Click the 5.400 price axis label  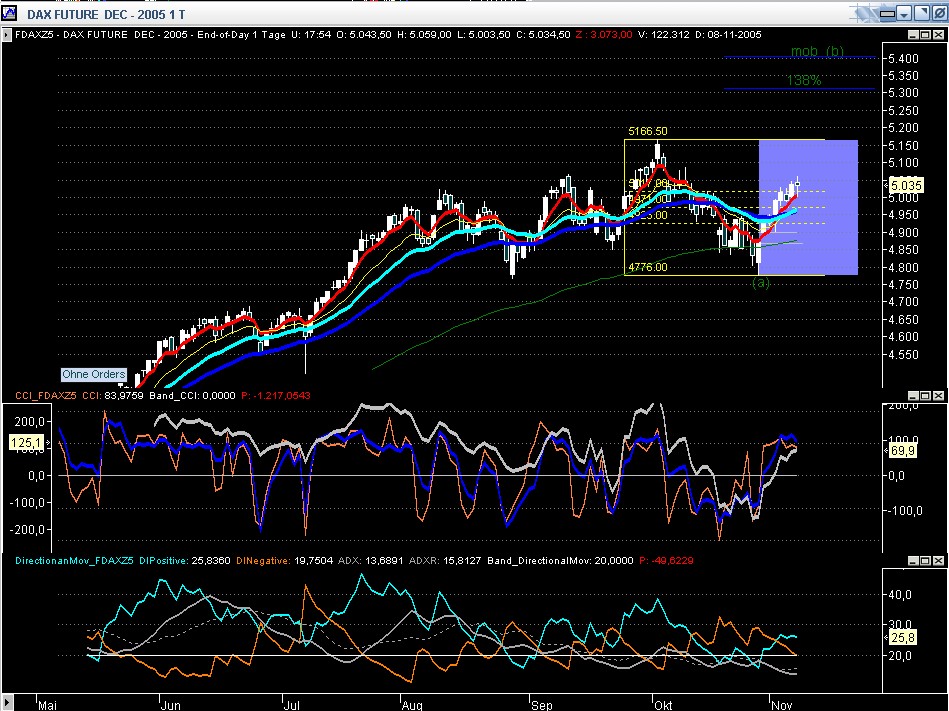pyautogui.click(x=904, y=59)
